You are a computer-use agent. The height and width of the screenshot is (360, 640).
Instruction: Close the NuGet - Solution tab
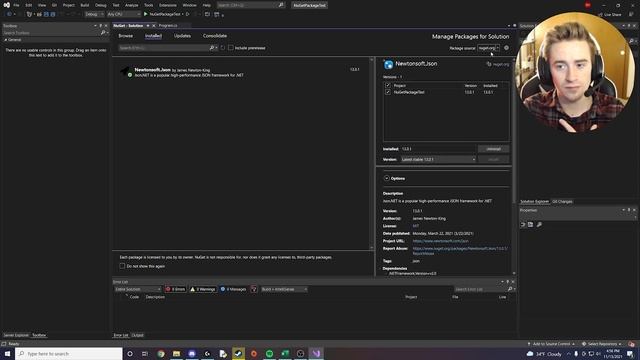(x=153, y=25)
